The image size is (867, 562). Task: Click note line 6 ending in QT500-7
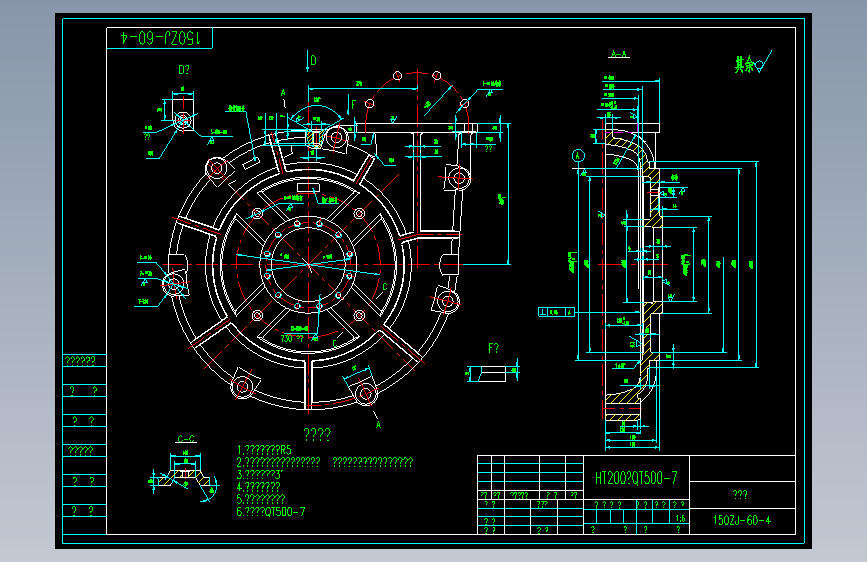[270, 512]
